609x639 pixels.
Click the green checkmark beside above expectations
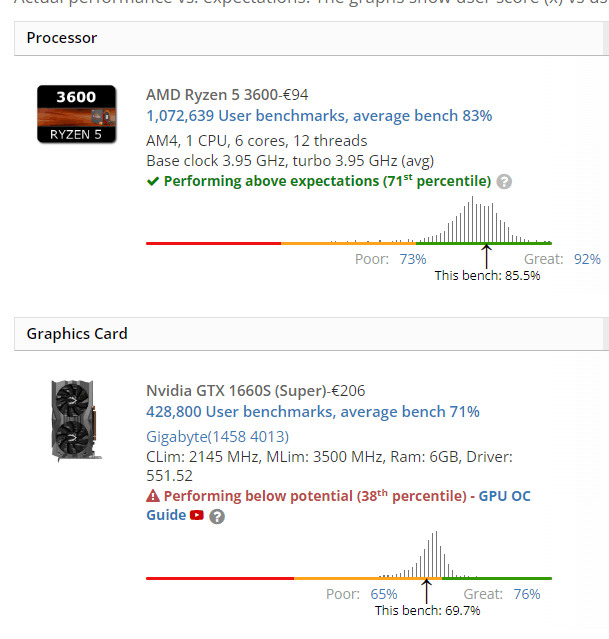(153, 182)
